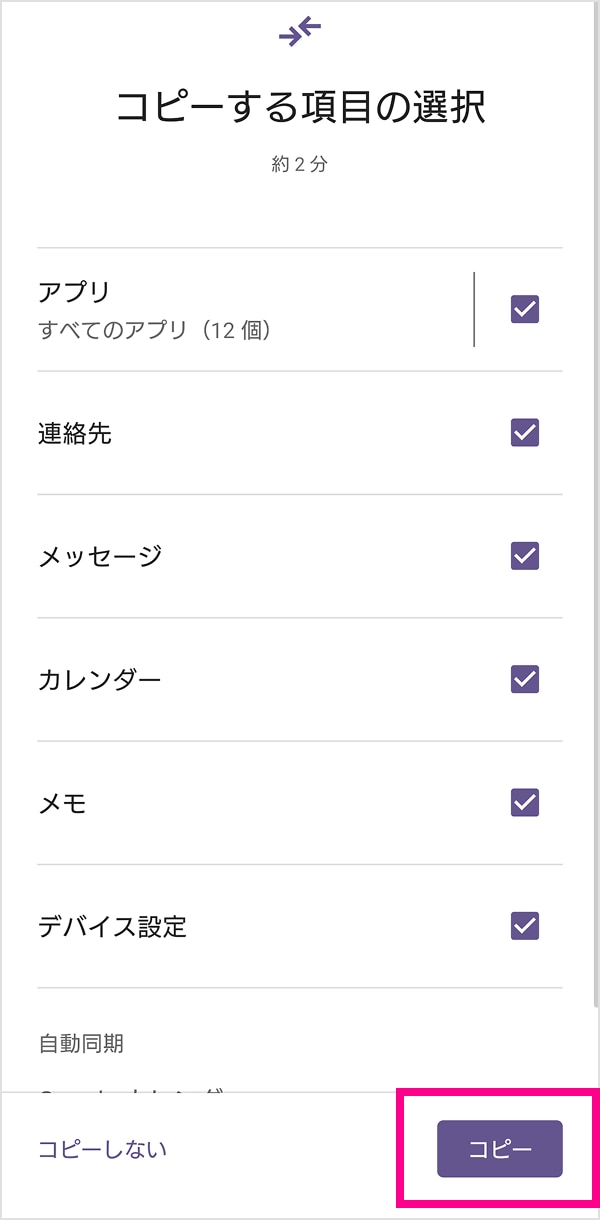Select the 連絡先 row label
Image resolution: width=600 pixels, height=1220 pixels.
[75, 434]
